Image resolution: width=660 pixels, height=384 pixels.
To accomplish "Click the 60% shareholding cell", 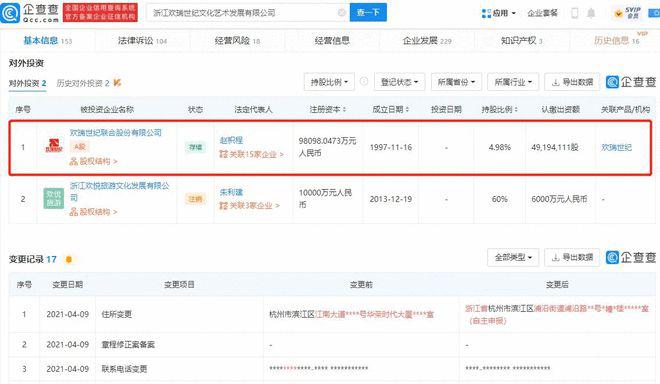I will (500, 199).
